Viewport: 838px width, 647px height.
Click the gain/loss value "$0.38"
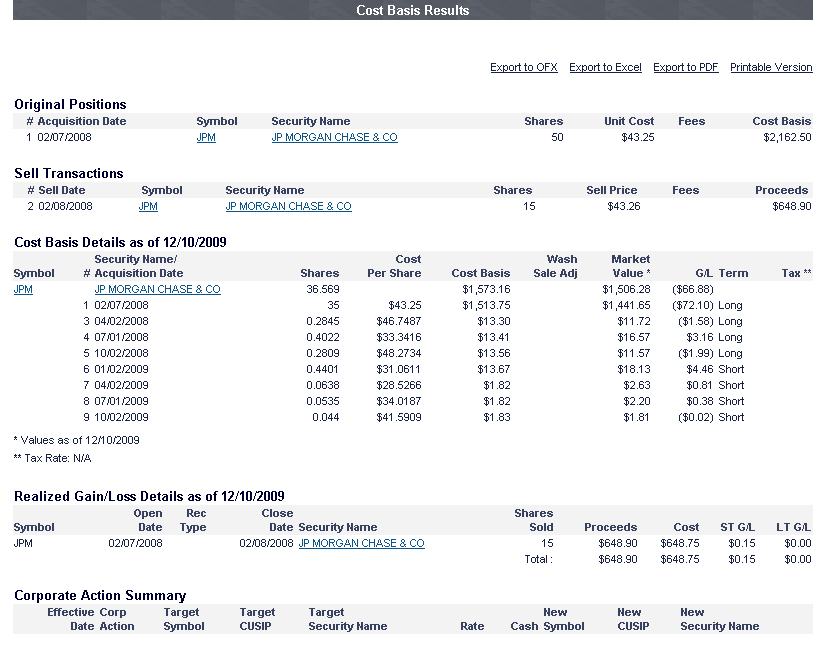(x=700, y=401)
